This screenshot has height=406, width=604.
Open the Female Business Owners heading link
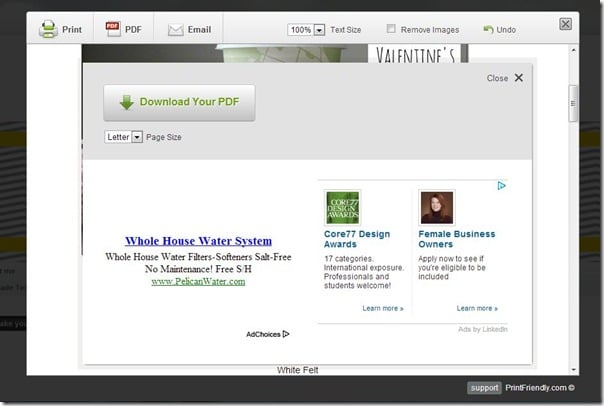tap(456, 239)
